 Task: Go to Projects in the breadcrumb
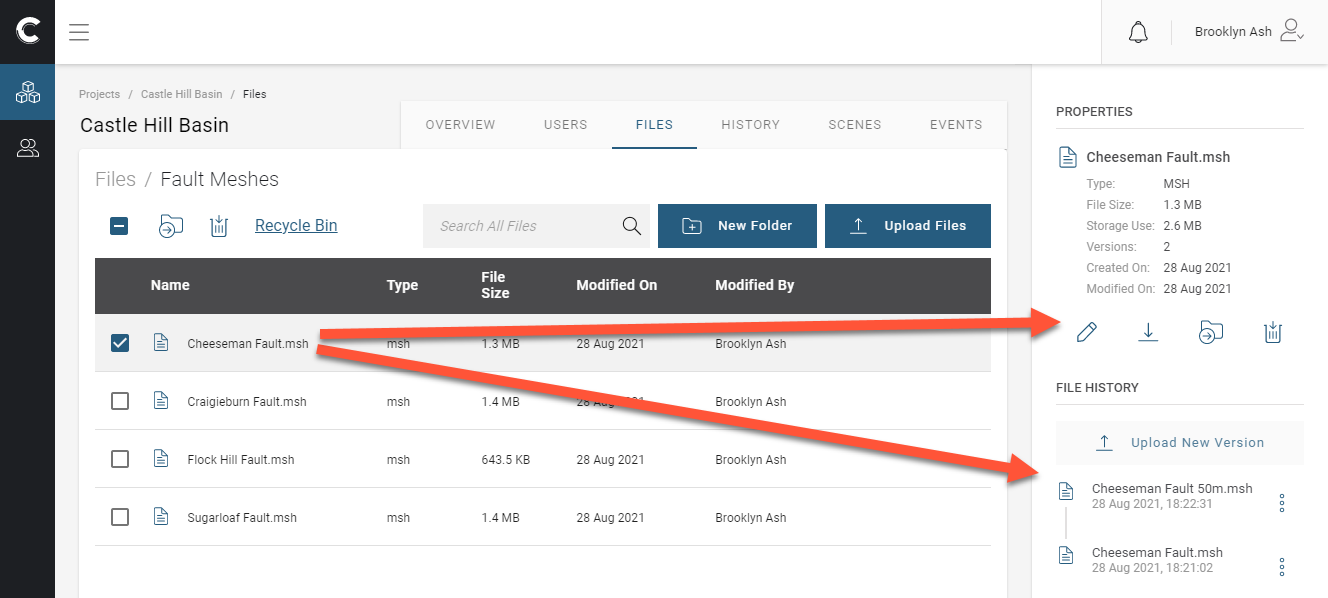(x=100, y=94)
